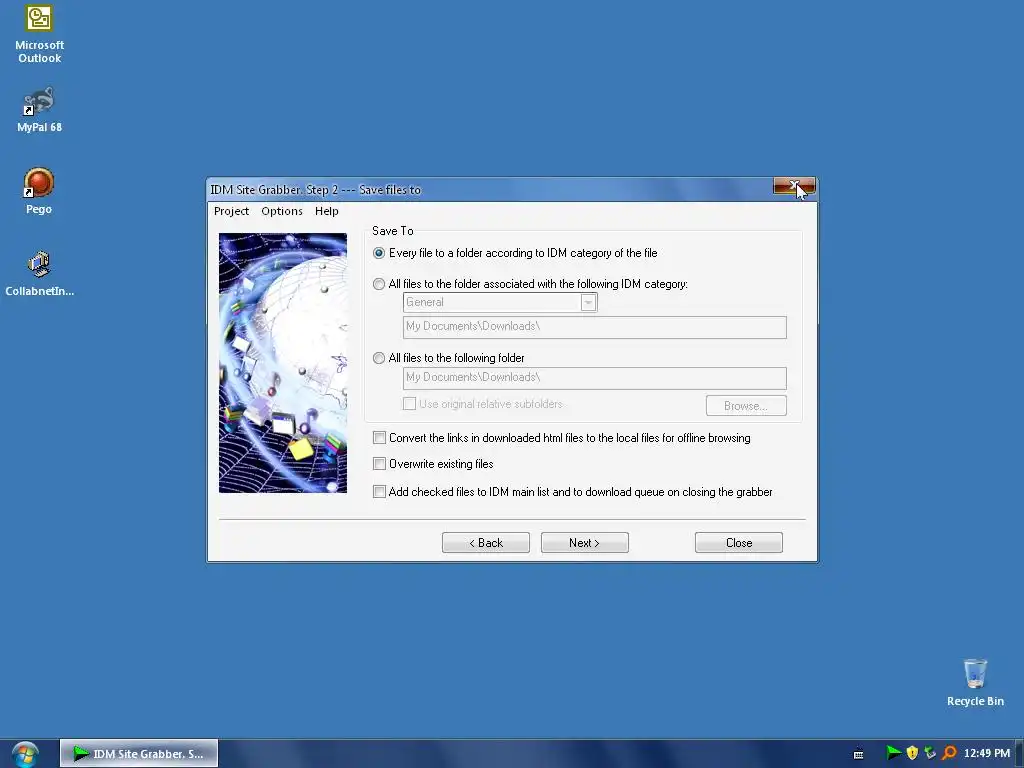
Task: Click the IDM Site Grabber taskbar button
Action: (139, 754)
